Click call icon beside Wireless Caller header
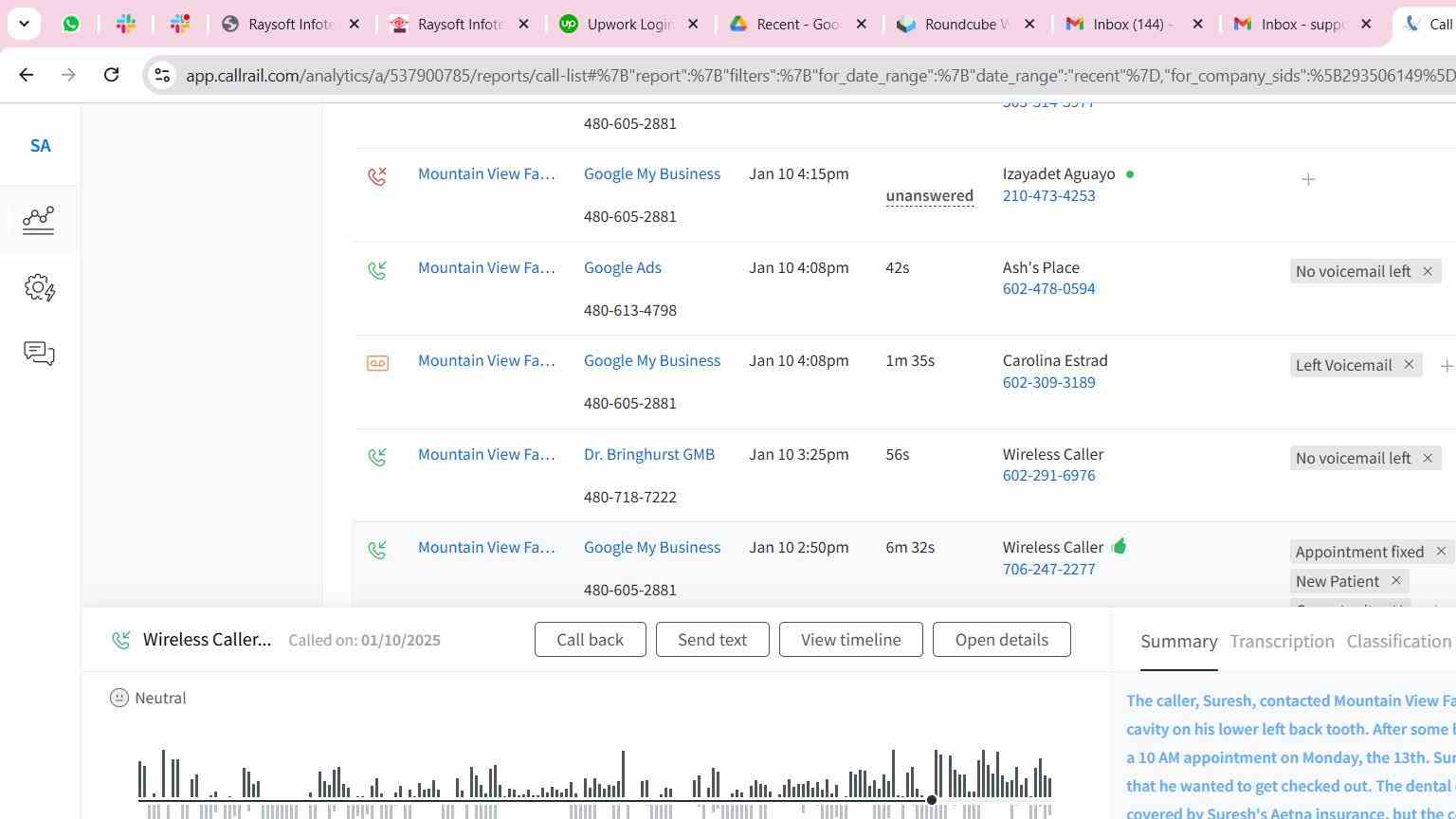Viewport: 1456px width, 819px height. 120,640
